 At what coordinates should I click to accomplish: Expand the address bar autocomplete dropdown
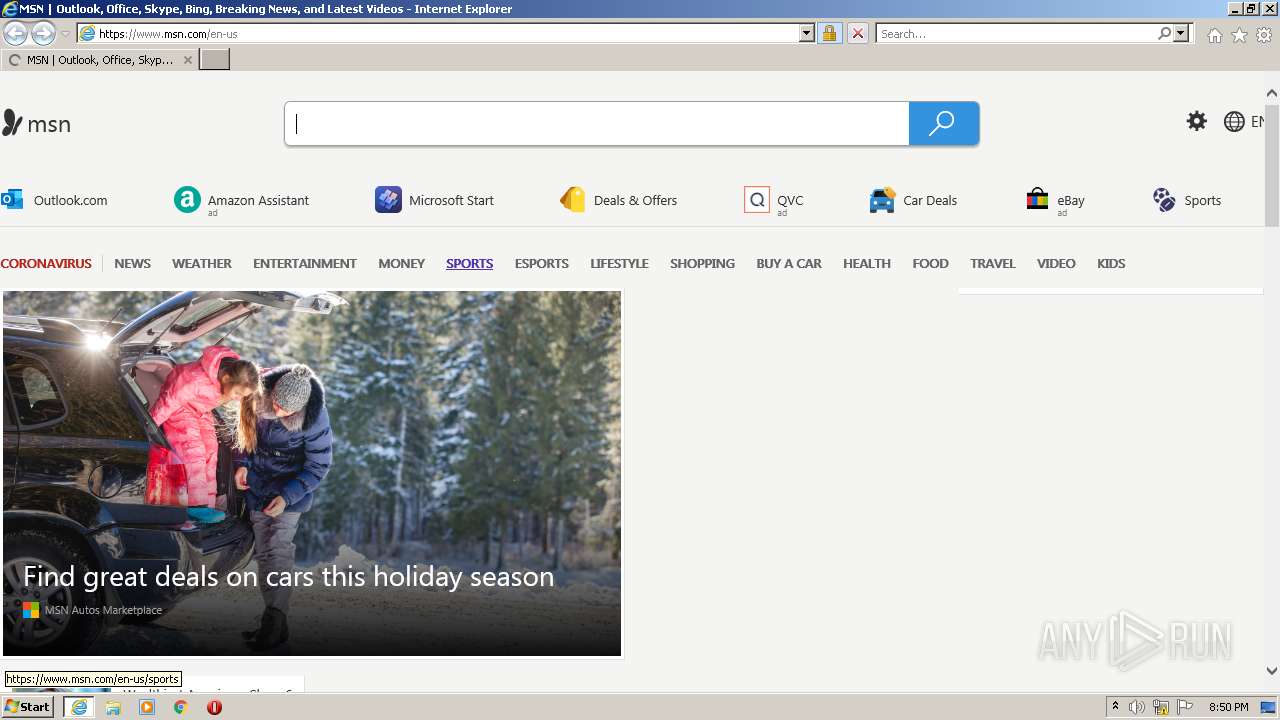(x=807, y=33)
